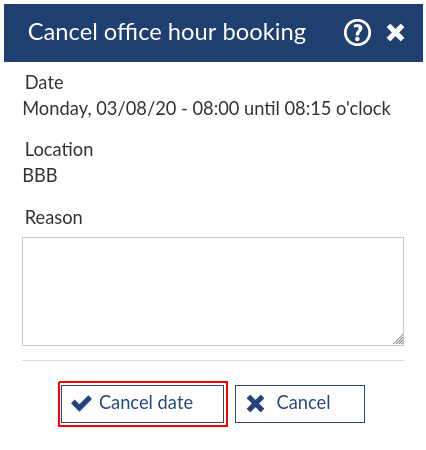The image size is (426, 450).
Task: Select the BBB location value
Action: (40, 175)
